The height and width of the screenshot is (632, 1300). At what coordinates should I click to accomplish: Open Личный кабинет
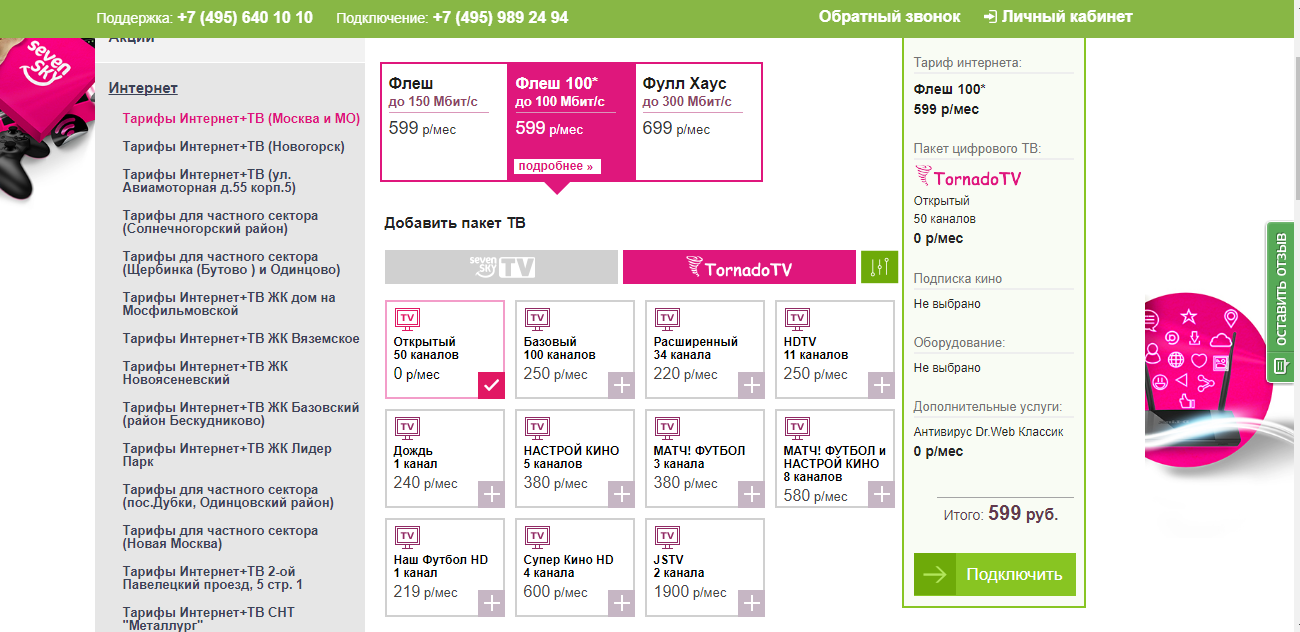[x=1058, y=17]
